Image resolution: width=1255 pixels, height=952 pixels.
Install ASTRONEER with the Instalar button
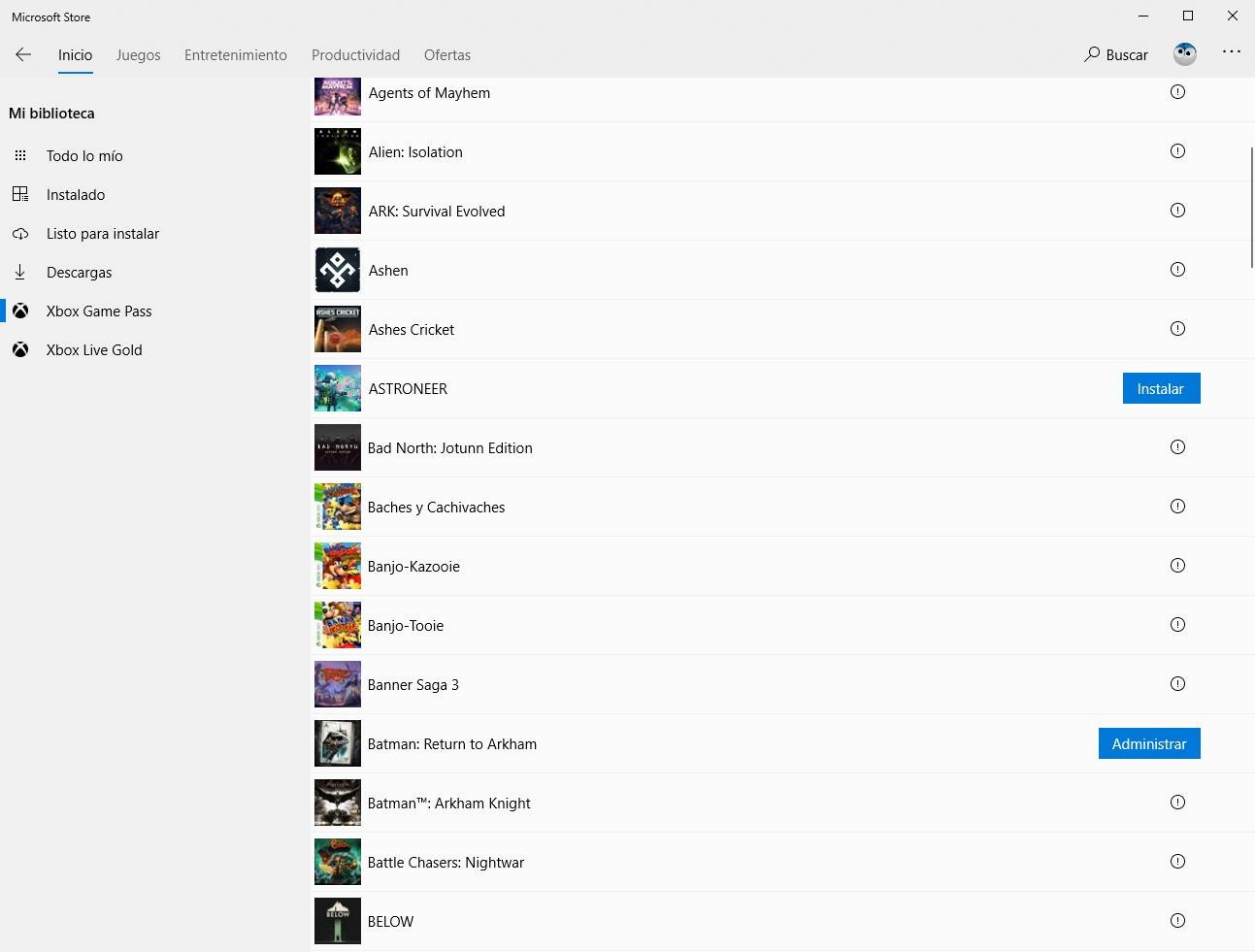[1161, 388]
